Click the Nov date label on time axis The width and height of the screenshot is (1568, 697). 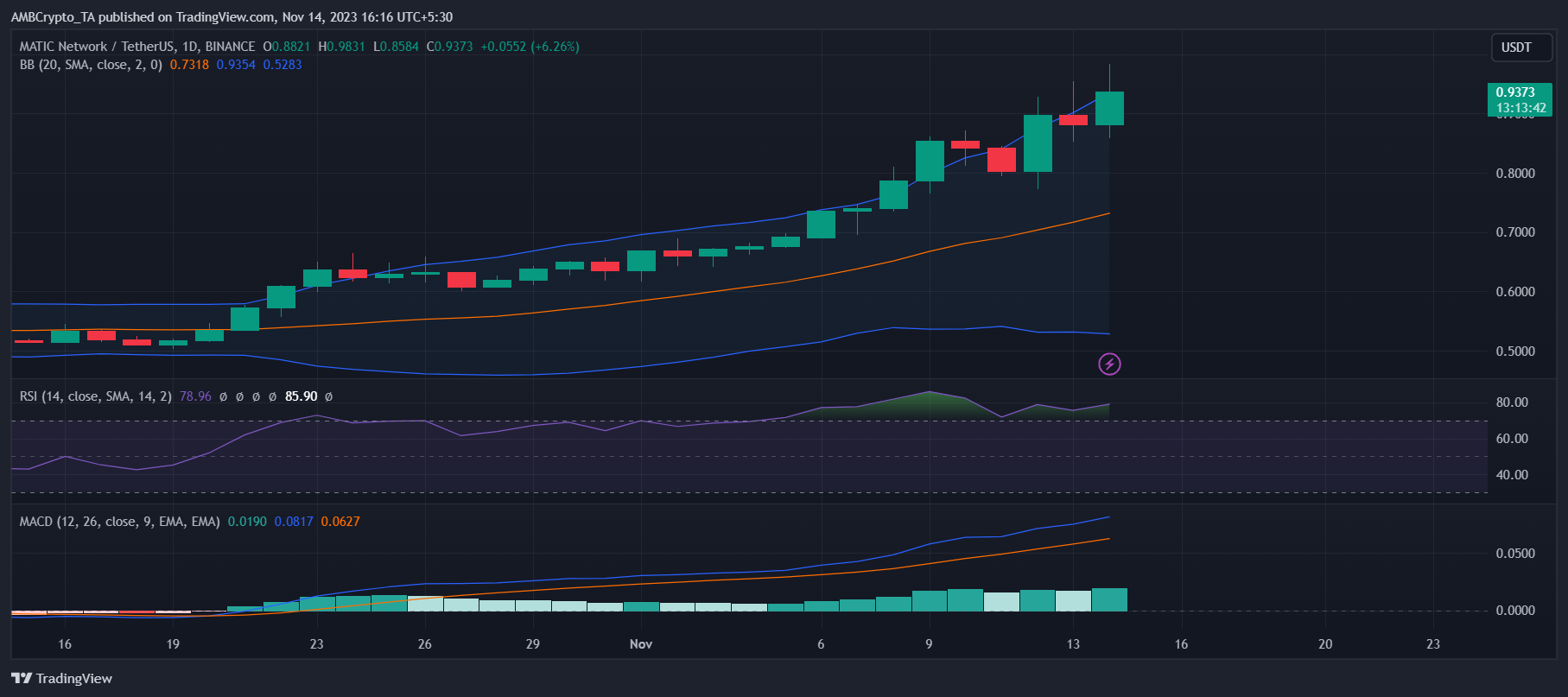pyautogui.click(x=641, y=644)
